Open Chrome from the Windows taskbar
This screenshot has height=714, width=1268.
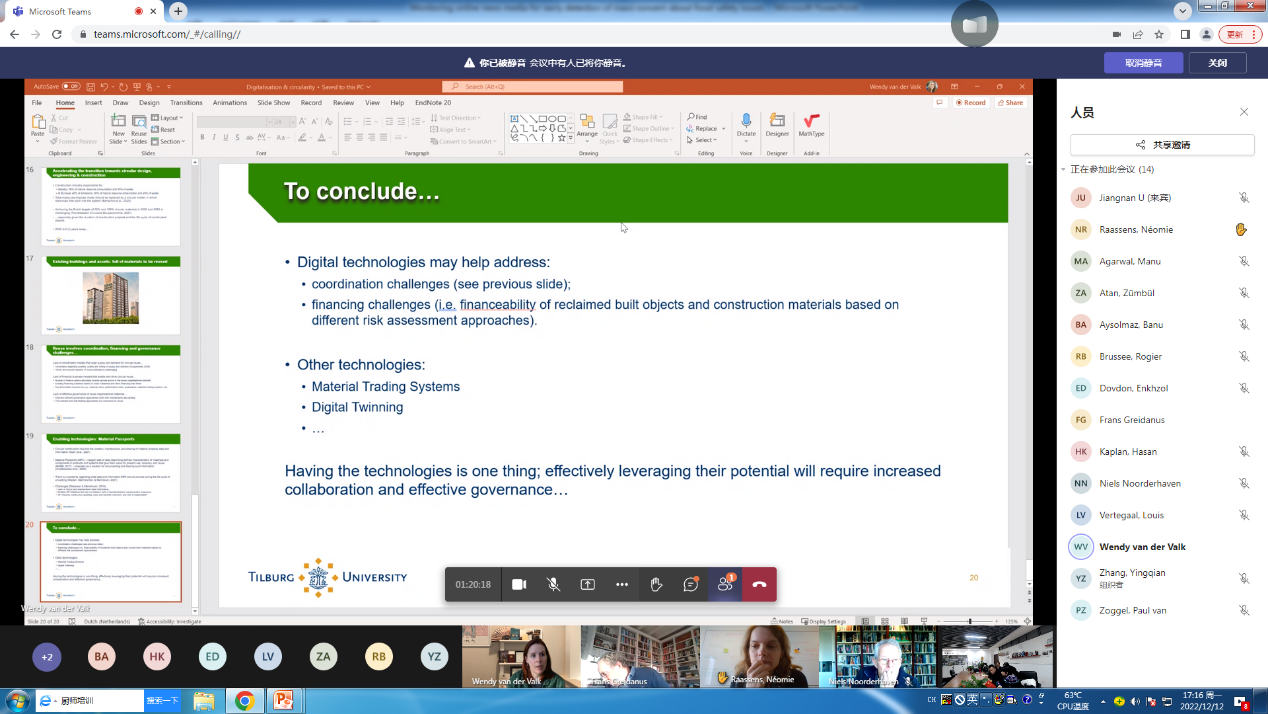[244, 701]
